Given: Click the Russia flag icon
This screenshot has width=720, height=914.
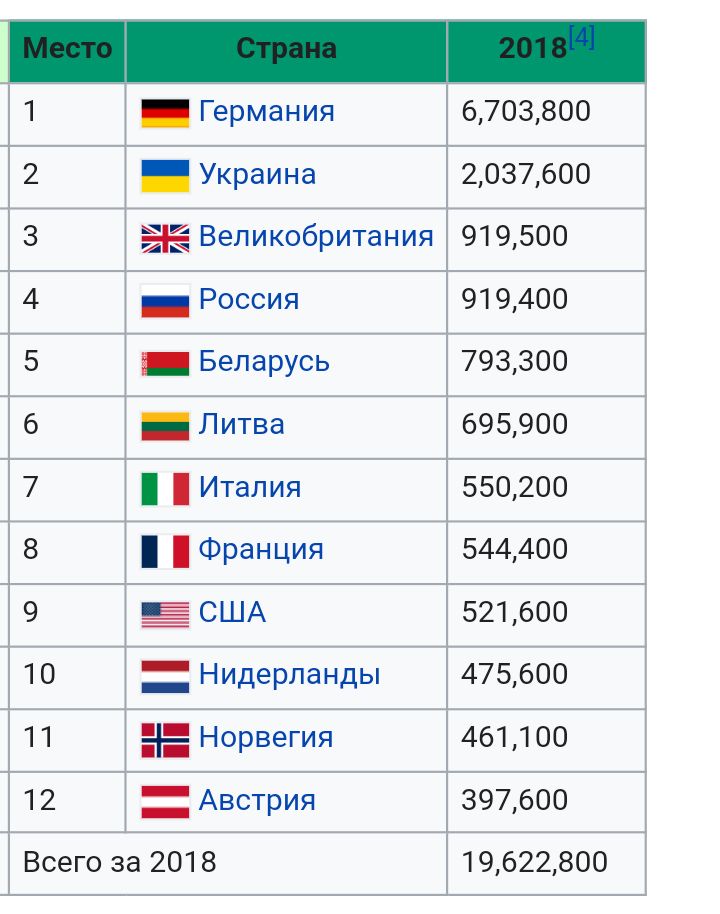Looking at the screenshot, I should coord(165,301).
